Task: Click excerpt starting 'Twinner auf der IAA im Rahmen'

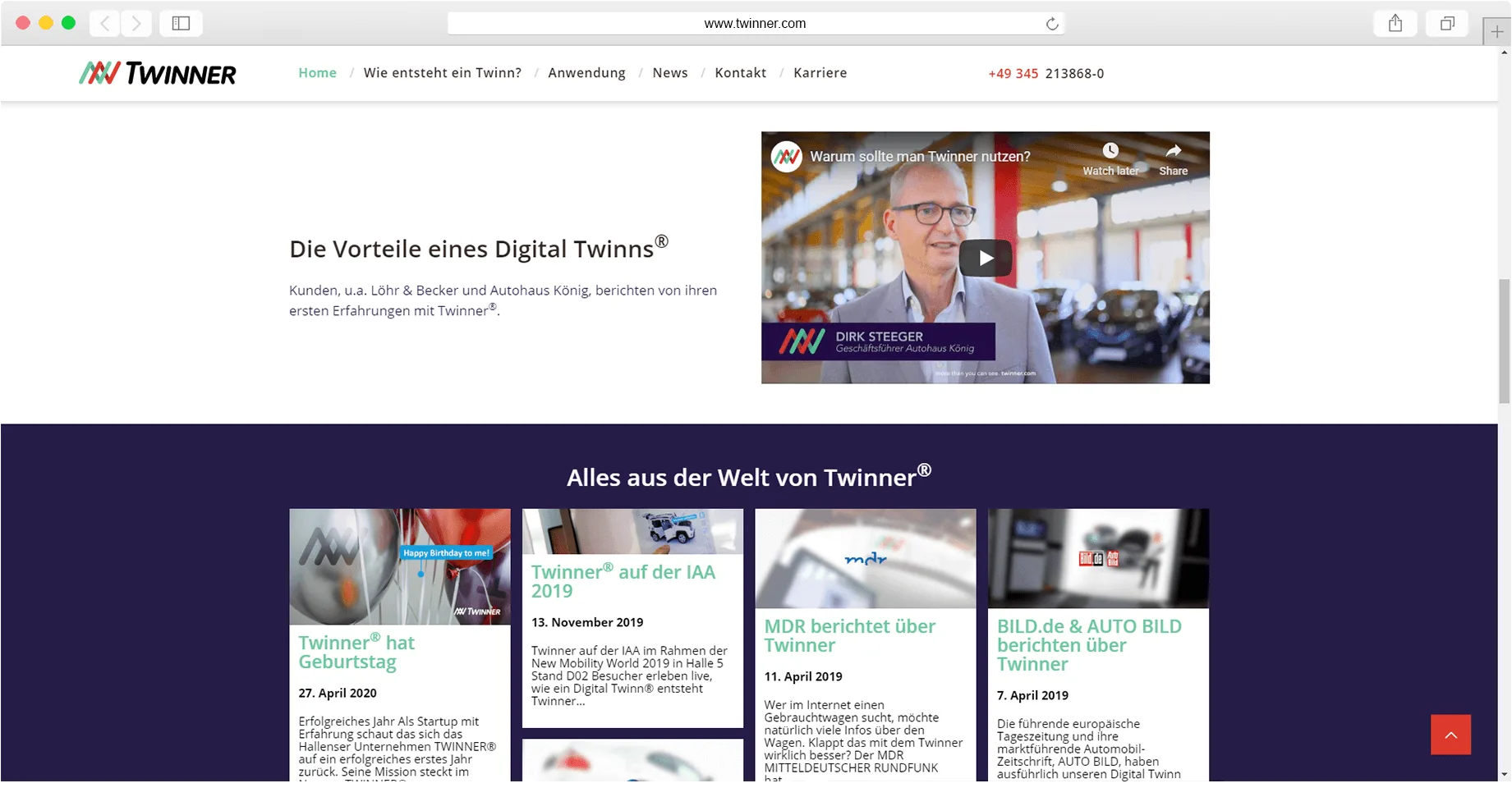Action: (x=630, y=676)
